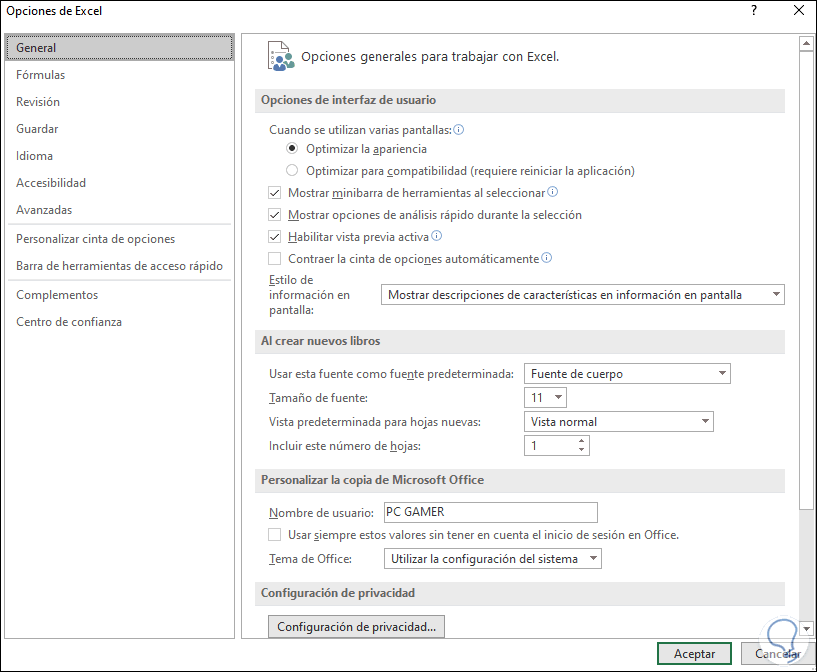The height and width of the screenshot is (672, 817).
Task: Click info icon beside 'Contraer la cinta de opciones'
Action: pos(546,258)
